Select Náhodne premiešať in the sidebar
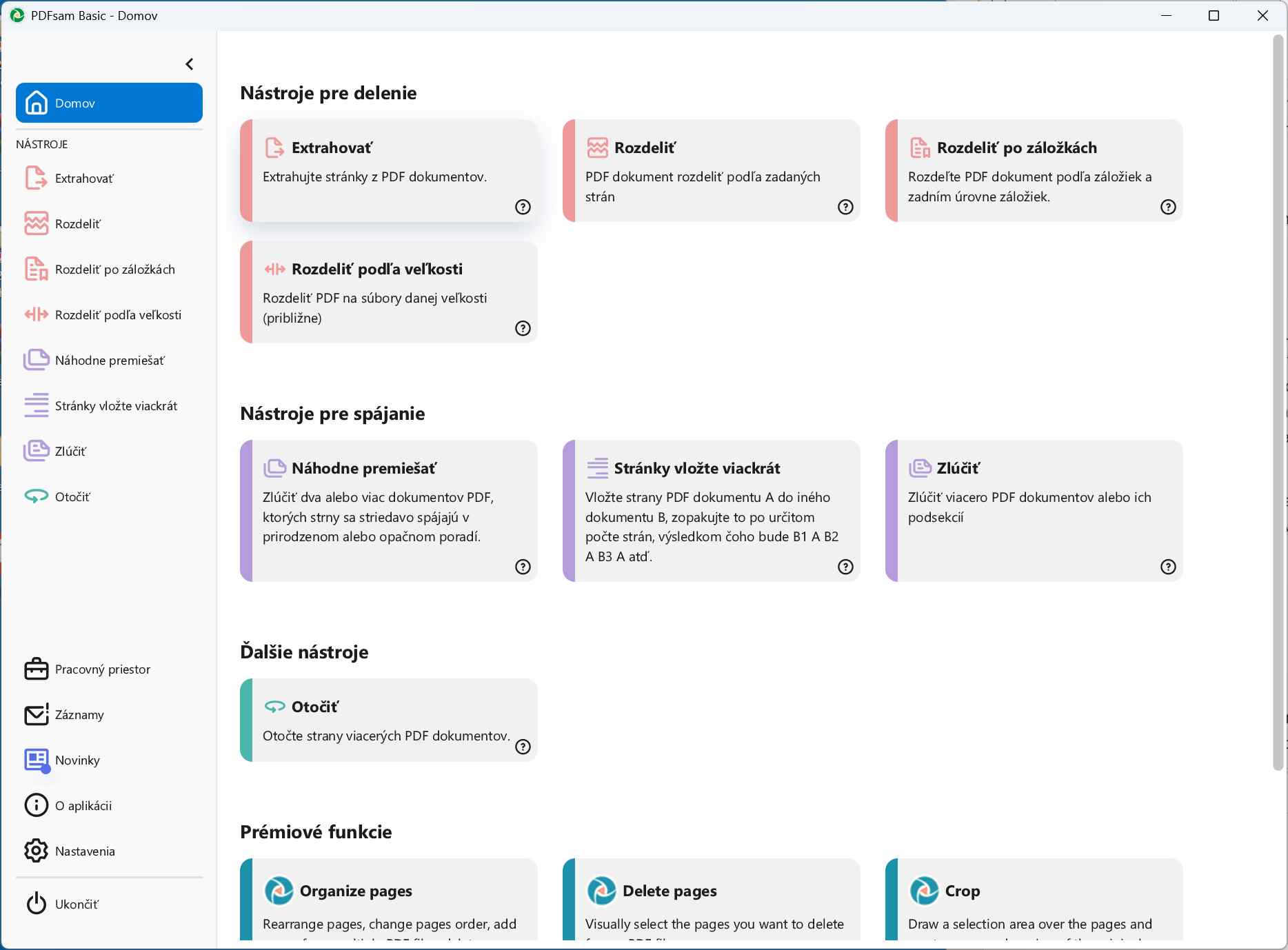 coord(109,361)
